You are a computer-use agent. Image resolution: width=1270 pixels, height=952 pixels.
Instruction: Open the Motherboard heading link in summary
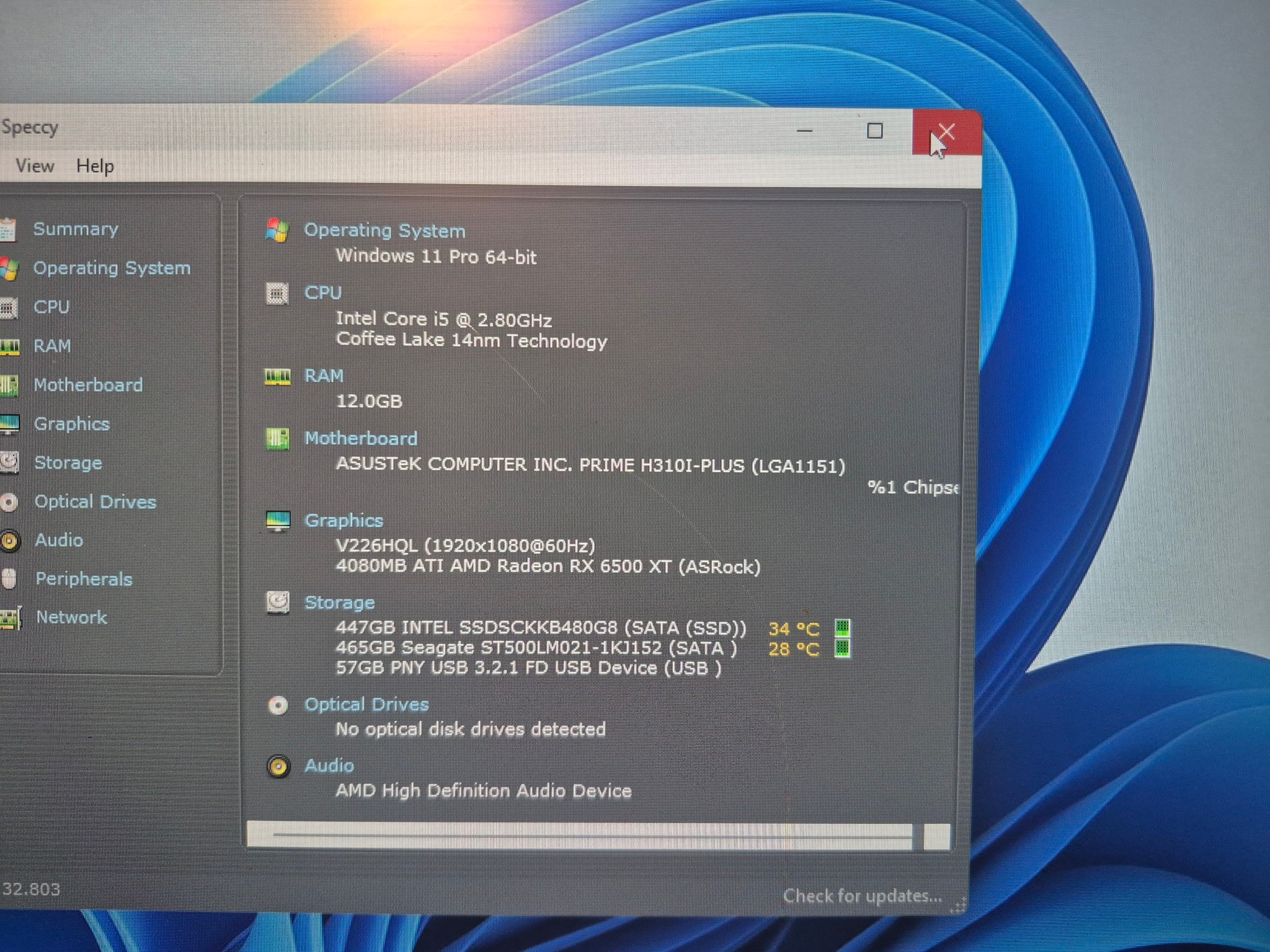361,438
